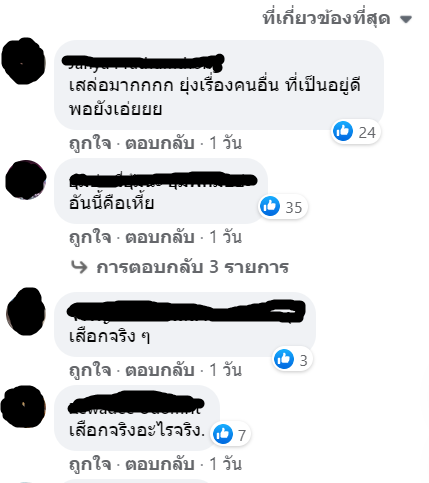This screenshot has height=483, width=429.
Task: Reply to the comment เสือกจริงอะไรจริง
Action: (160, 464)
